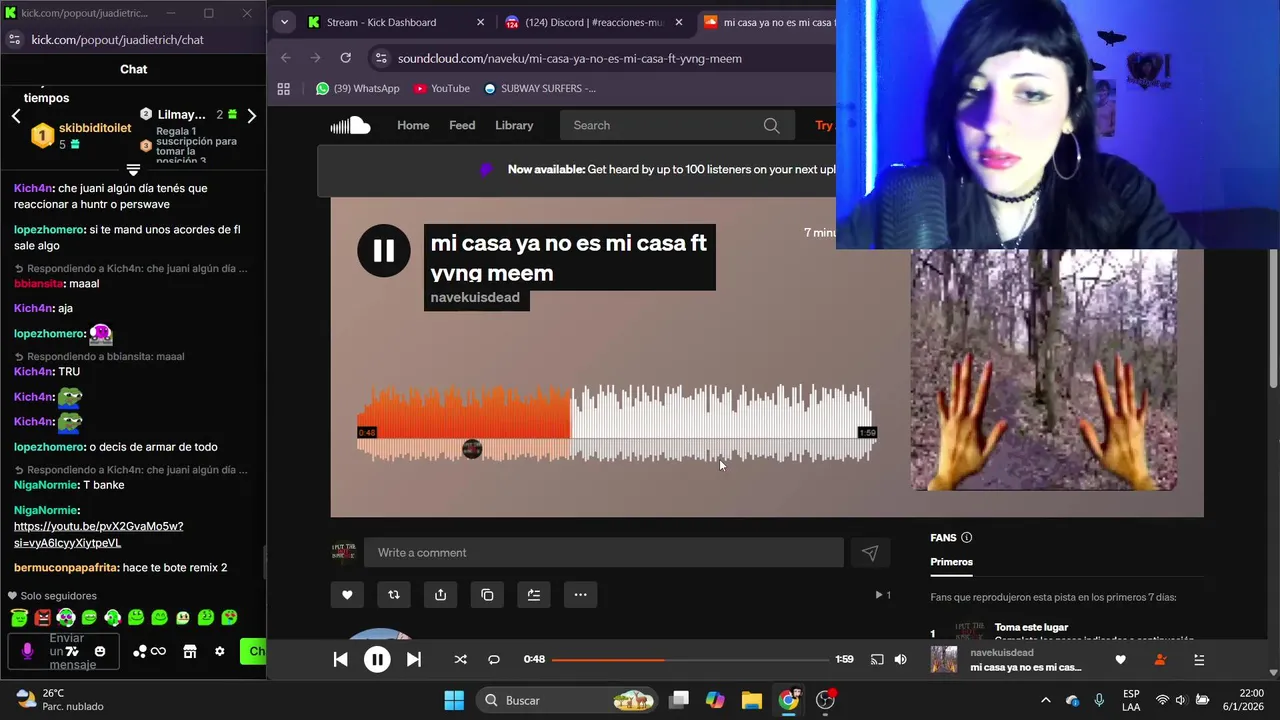Copy the track link with the copy icon
This screenshot has width=1280, height=720.
click(x=487, y=595)
